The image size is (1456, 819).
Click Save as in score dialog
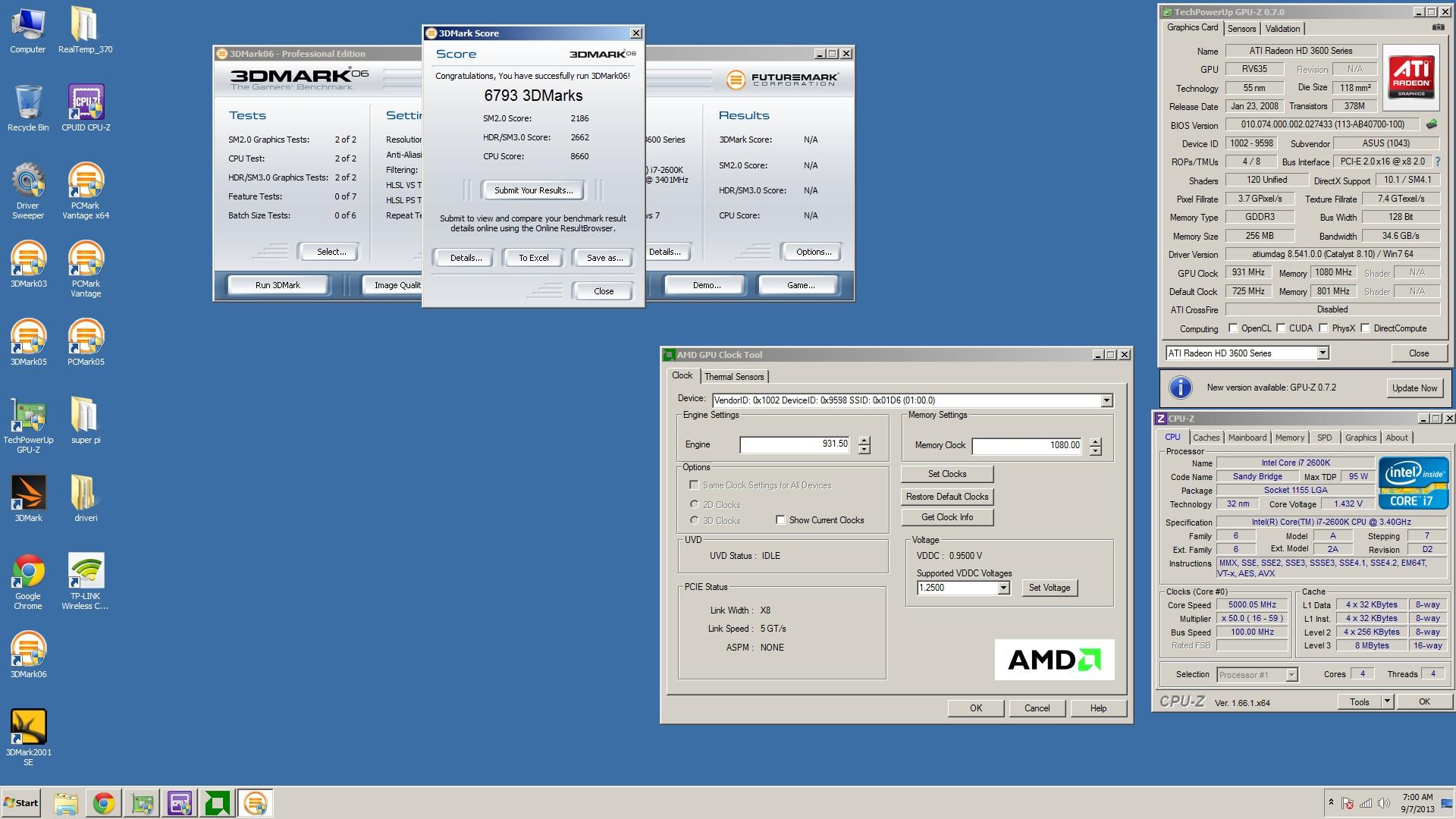604,258
